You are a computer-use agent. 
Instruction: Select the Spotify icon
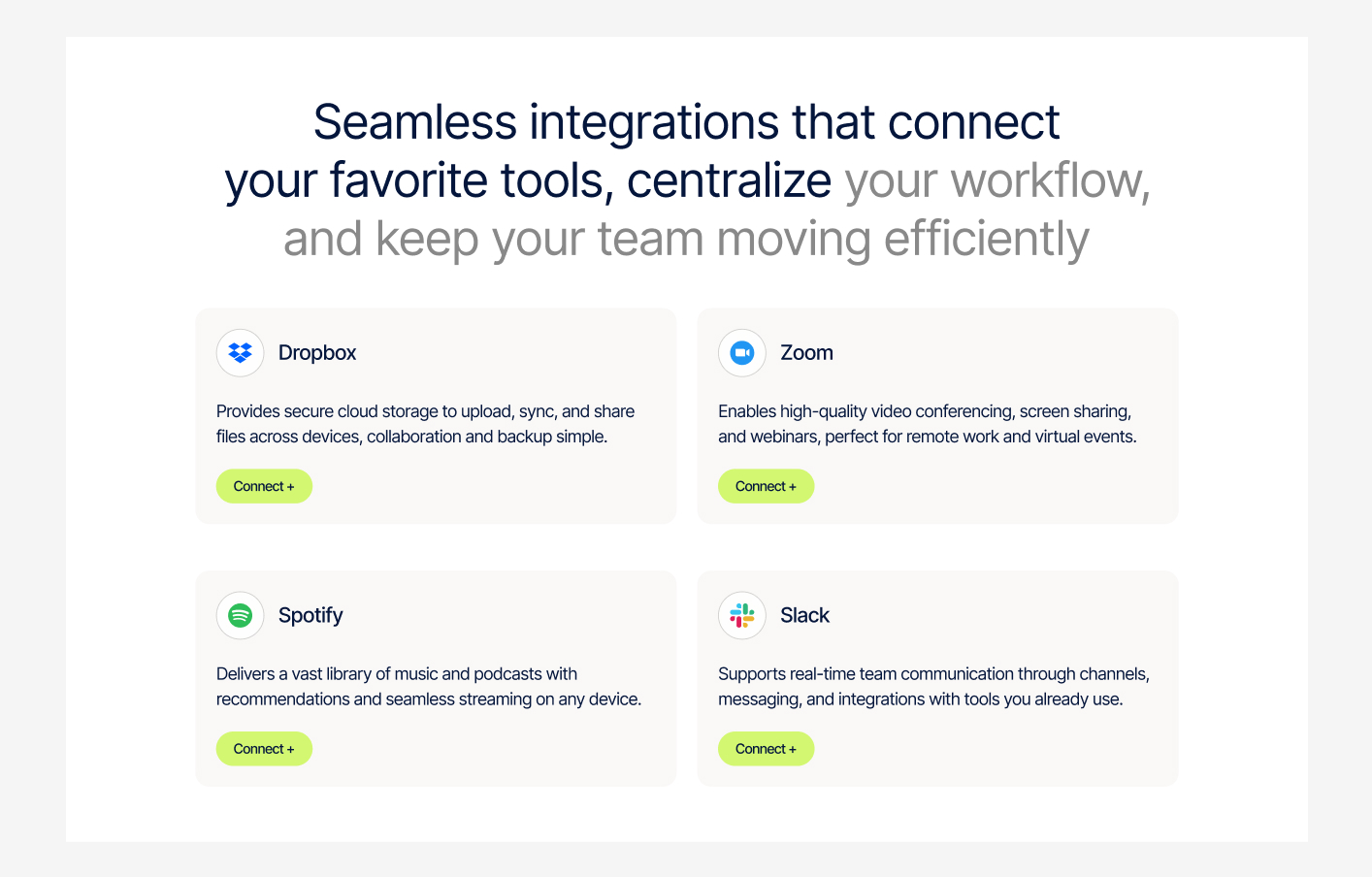pyautogui.click(x=240, y=615)
